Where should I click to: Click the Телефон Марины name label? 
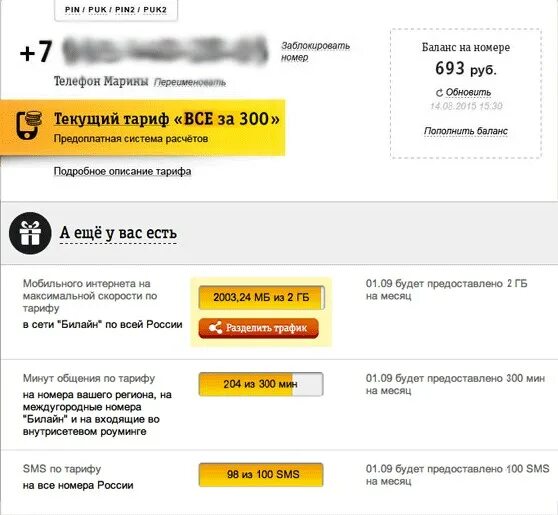pyautogui.click(x=101, y=82)
